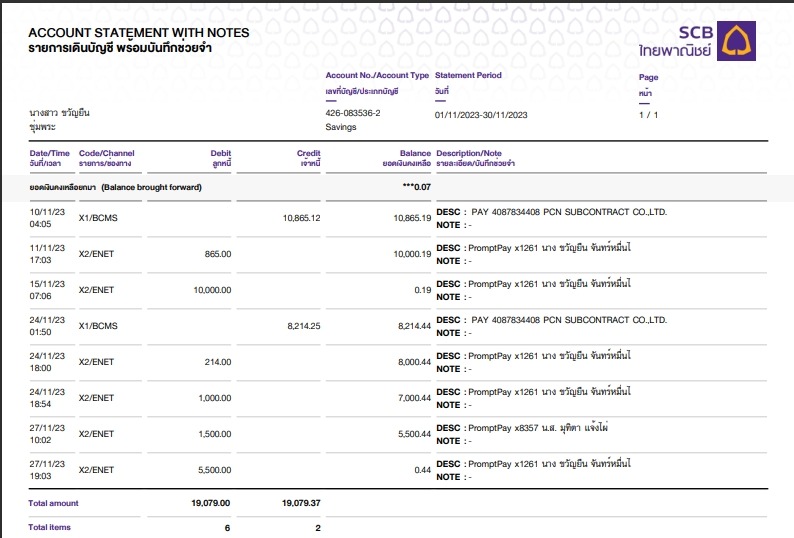Click the page indicator 1 / 1
794x538 pixels.
click(648, 115)
